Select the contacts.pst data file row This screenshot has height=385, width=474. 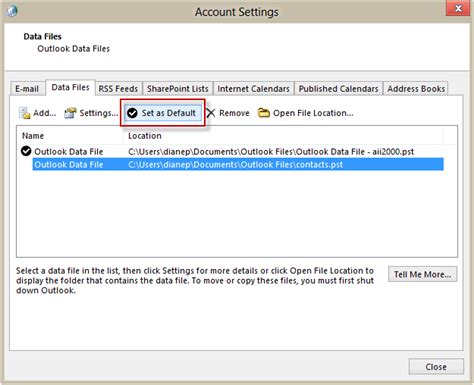[238, 164]
